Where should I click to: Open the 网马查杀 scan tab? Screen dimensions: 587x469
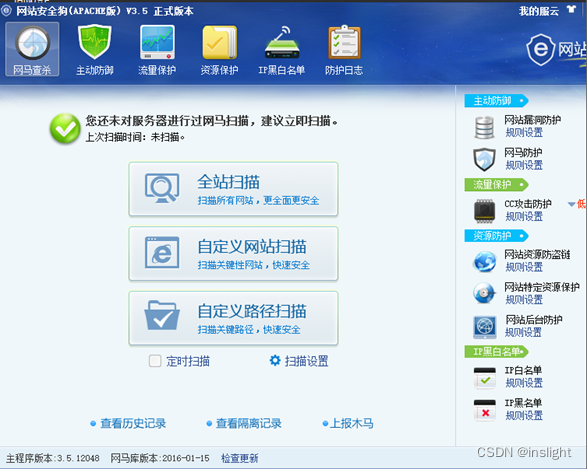point(32,49)
